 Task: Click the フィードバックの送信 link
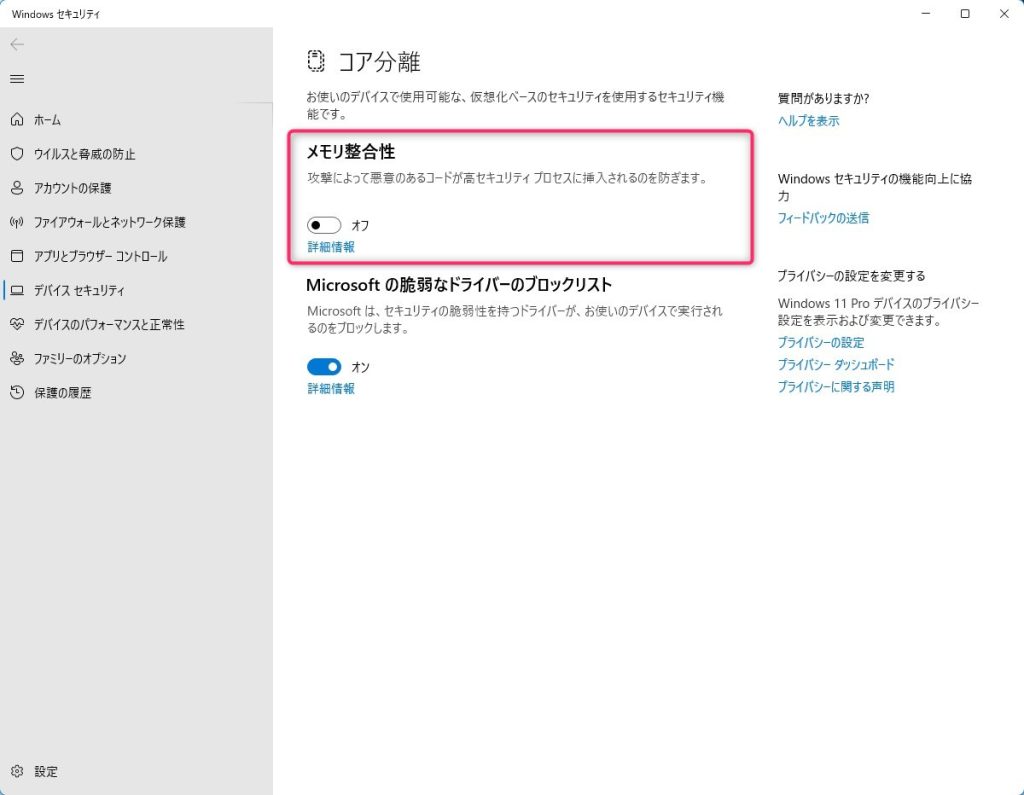tap(823, 218)
